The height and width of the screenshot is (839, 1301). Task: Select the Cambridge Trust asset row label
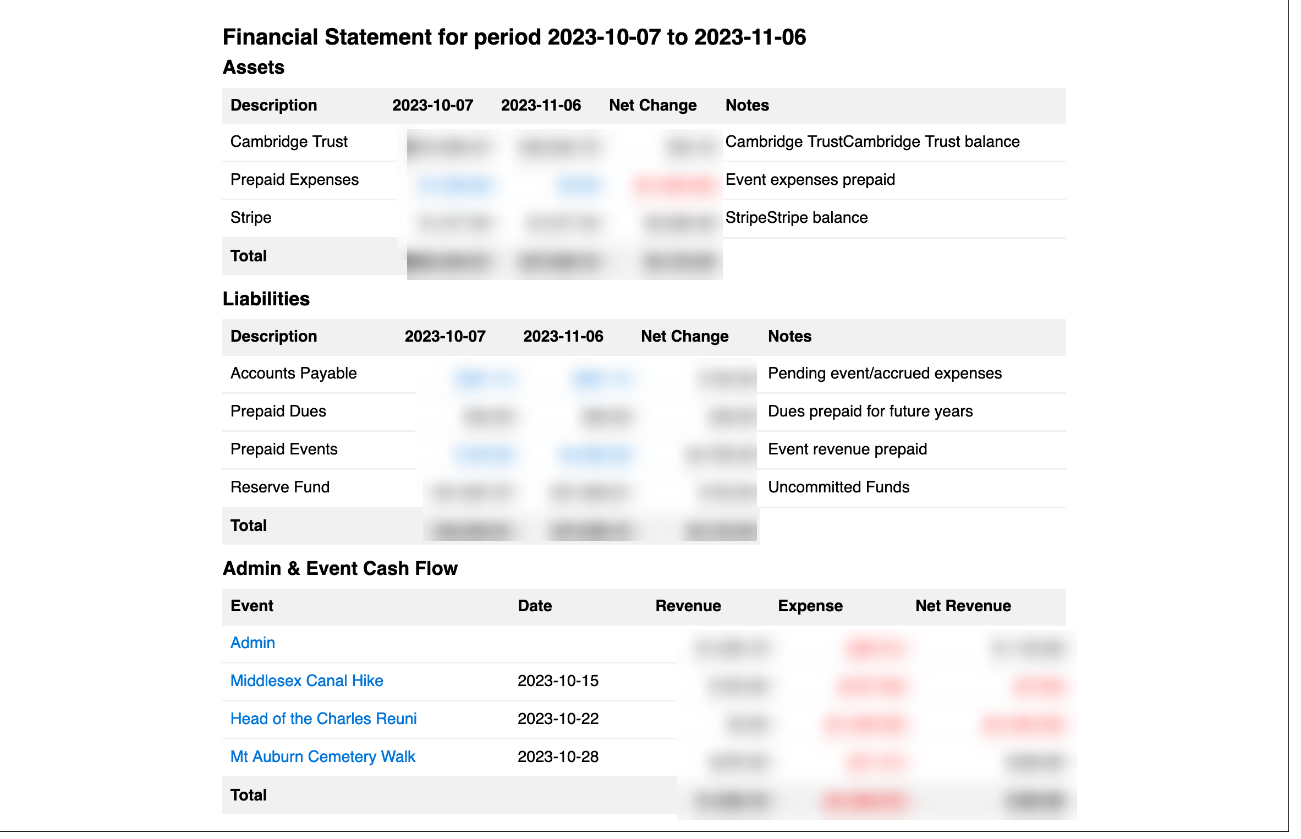coord(289,142)
